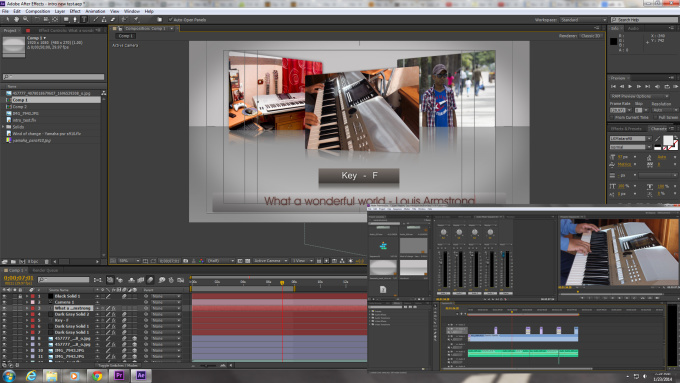Expand the Solids folder in Project panel

pos(3,127)
